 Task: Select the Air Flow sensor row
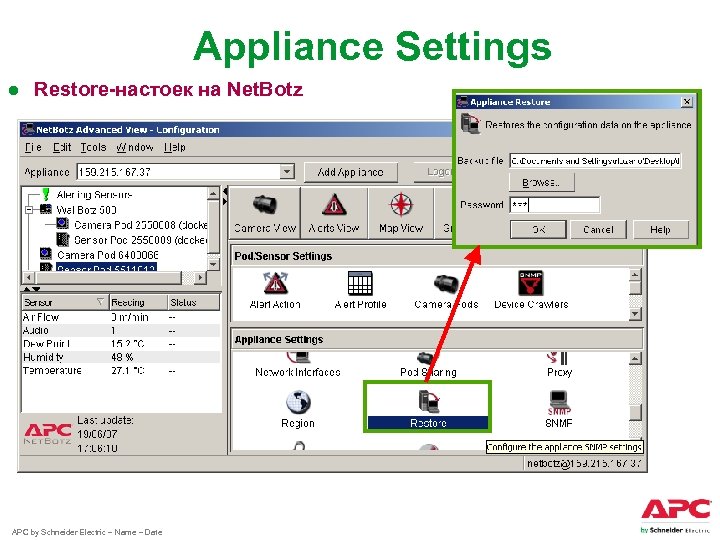tap(121, 317)
